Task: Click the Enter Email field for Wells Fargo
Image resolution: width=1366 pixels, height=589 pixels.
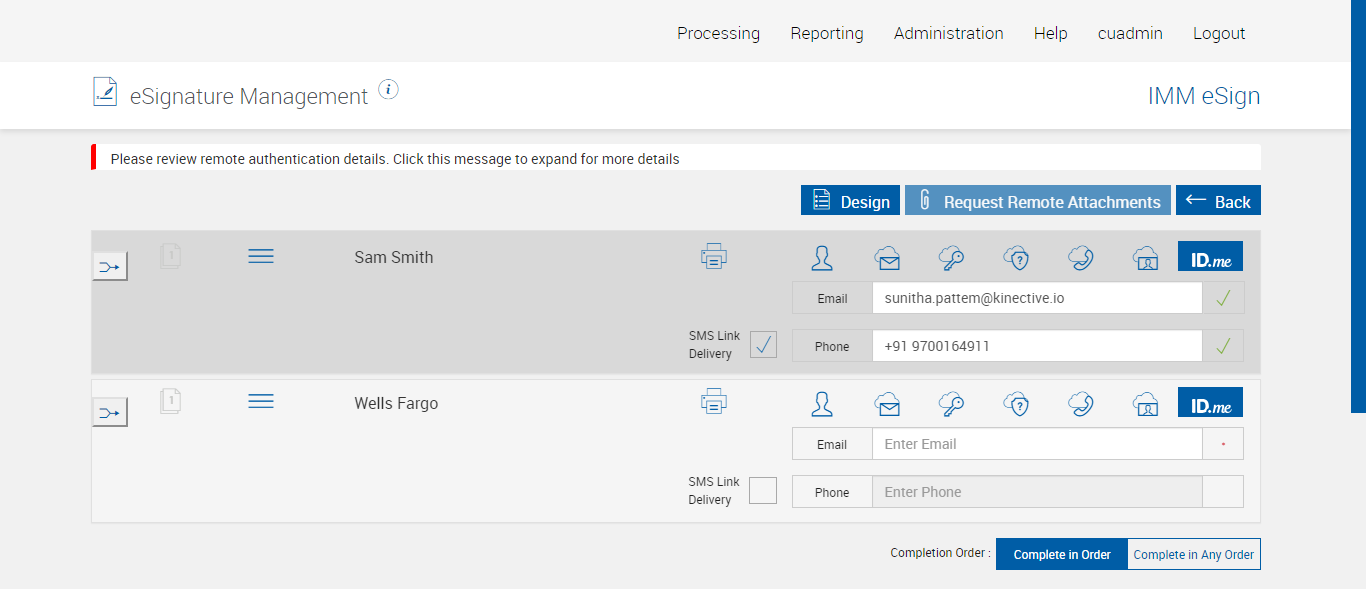Action: (1036, 444)
